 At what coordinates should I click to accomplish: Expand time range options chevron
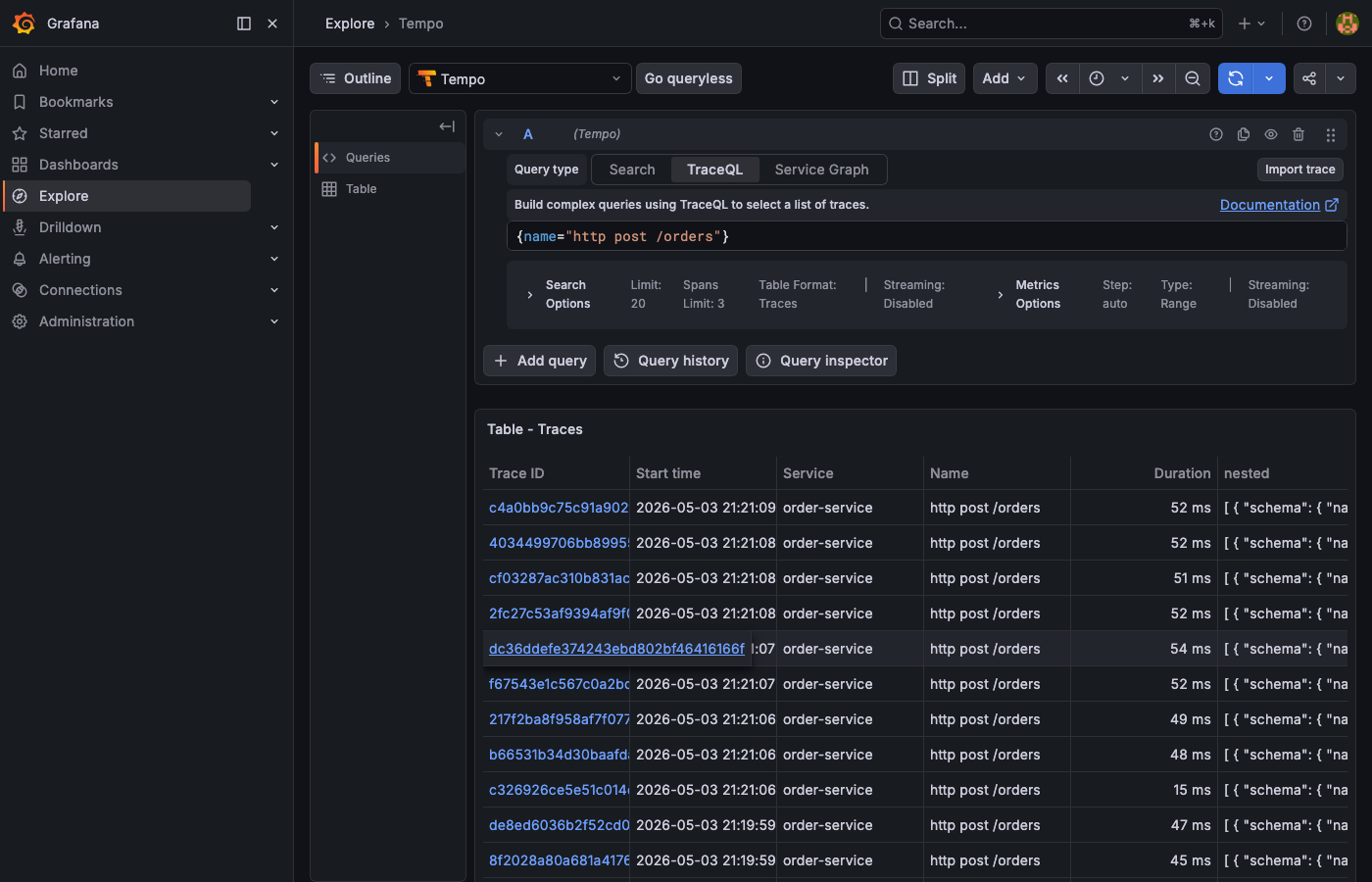point(1125,78)
